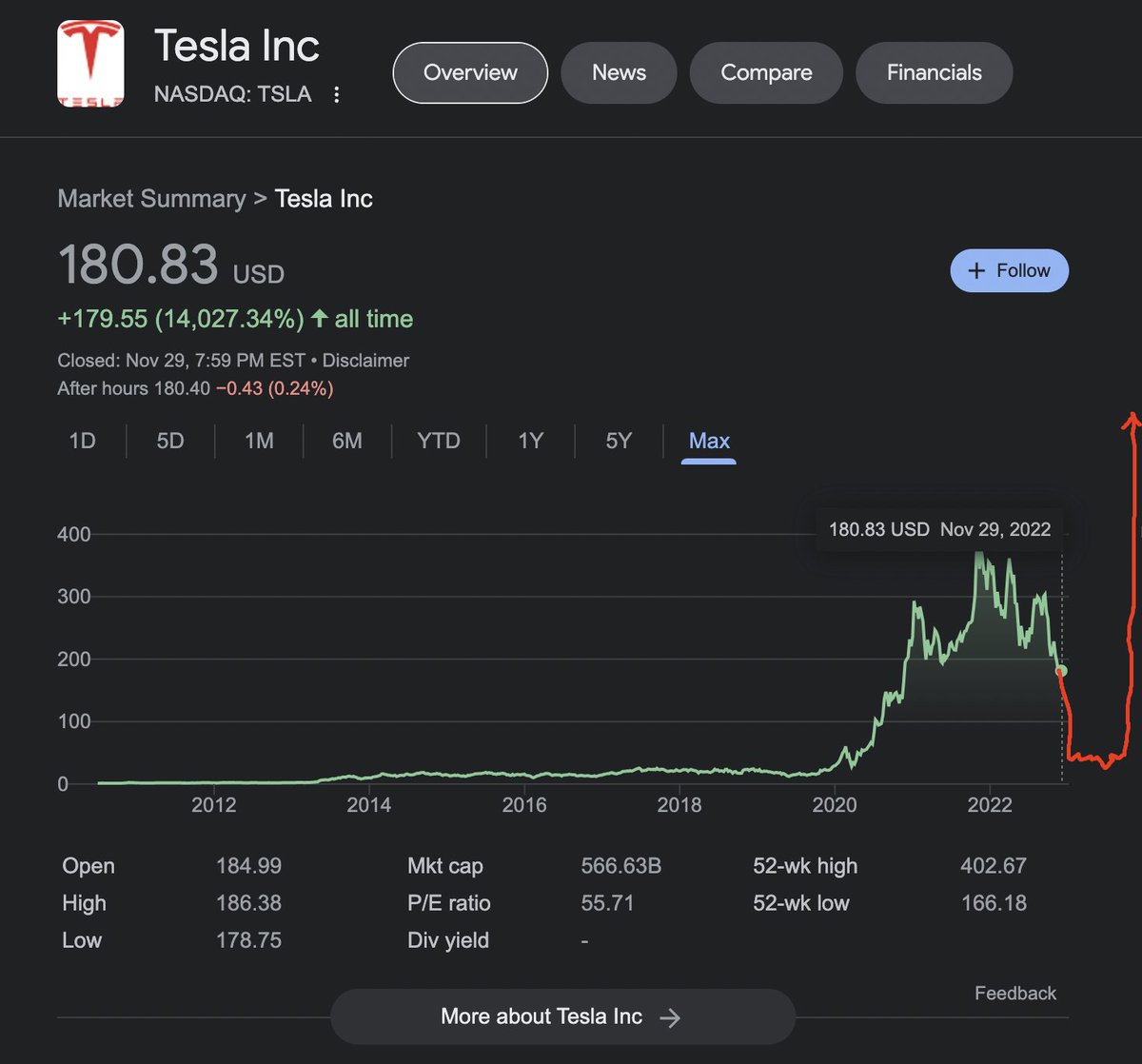Select the Max chart range
The height and width of the screenshot is (1064, 1142).
click(x=709, y=441)
